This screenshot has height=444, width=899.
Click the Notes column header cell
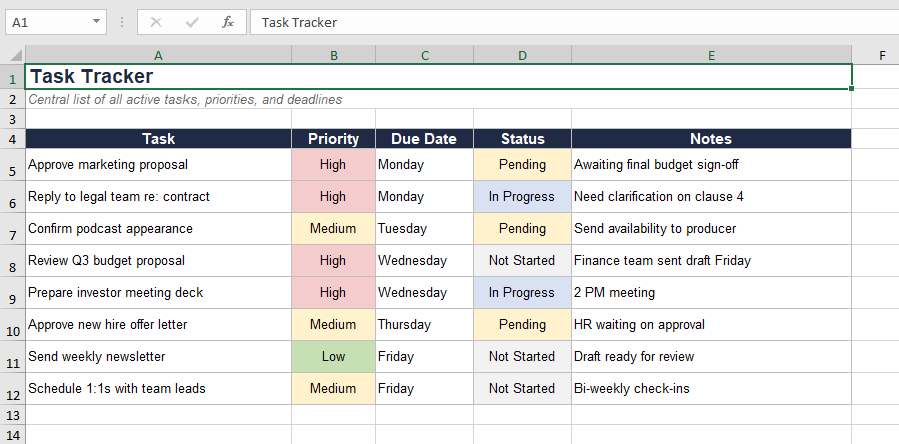pos(712,138)
